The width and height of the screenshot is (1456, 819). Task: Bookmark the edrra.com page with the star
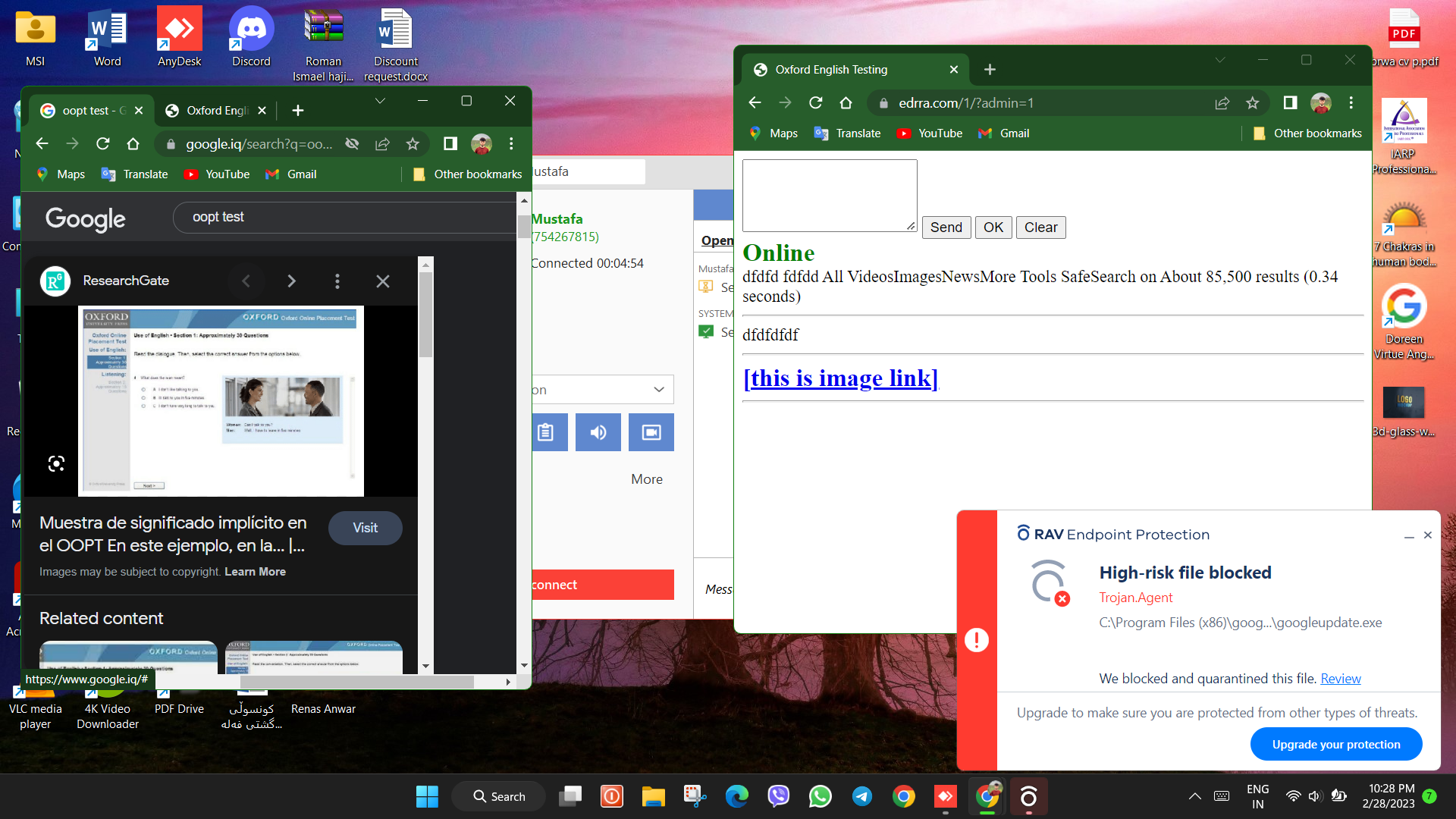[x=1253, y=103]
